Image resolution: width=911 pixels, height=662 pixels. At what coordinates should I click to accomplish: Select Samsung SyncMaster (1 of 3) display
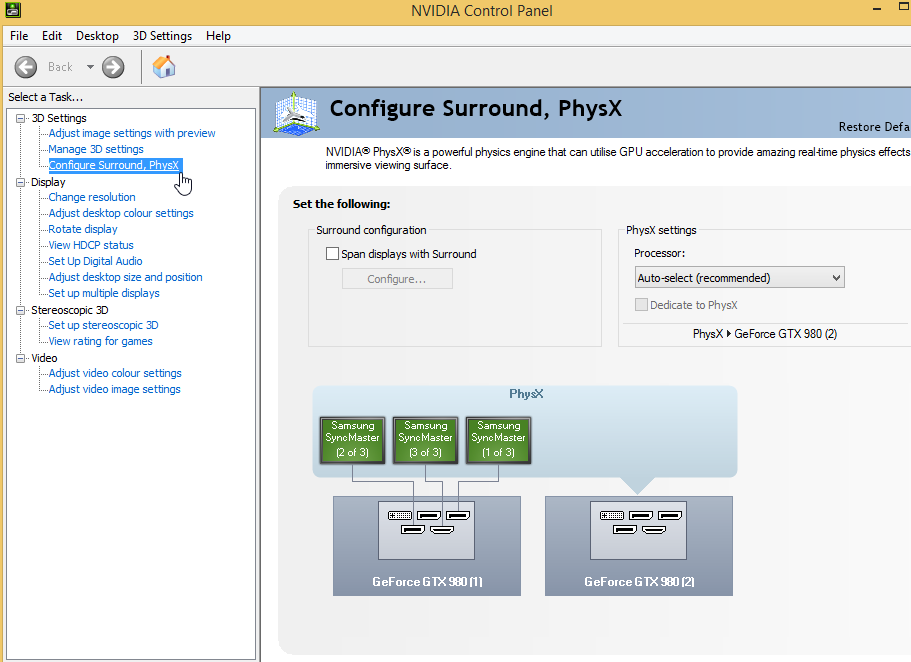(498, 439)
